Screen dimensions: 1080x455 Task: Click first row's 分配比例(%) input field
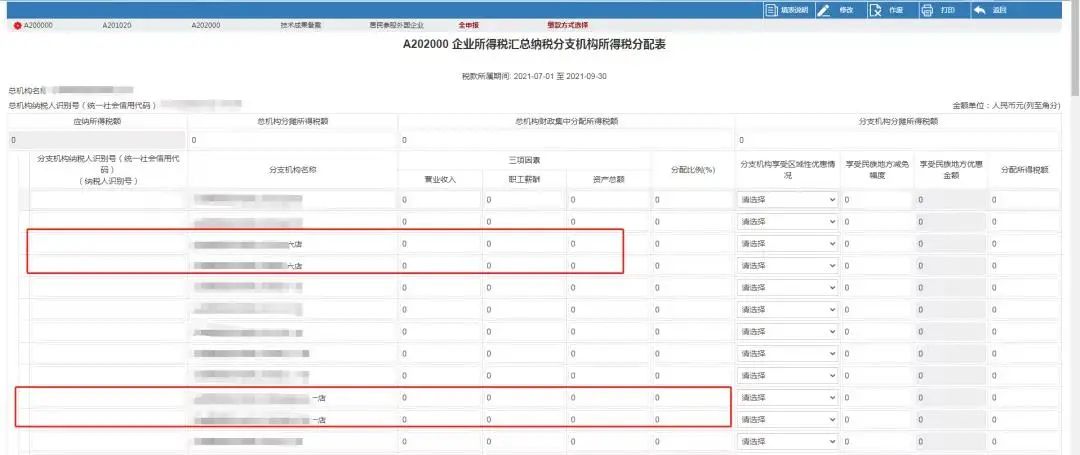692,200
